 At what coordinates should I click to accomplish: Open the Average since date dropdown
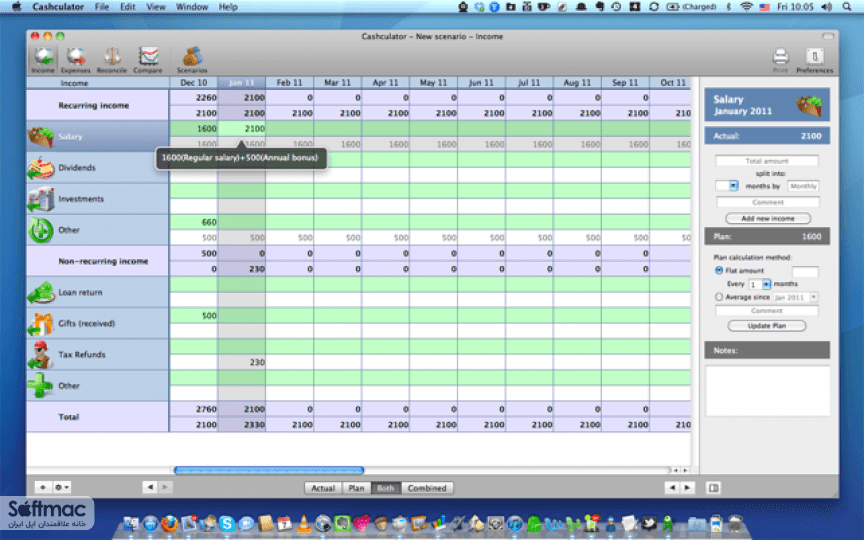pyautogui.click(x=796, y=297)
